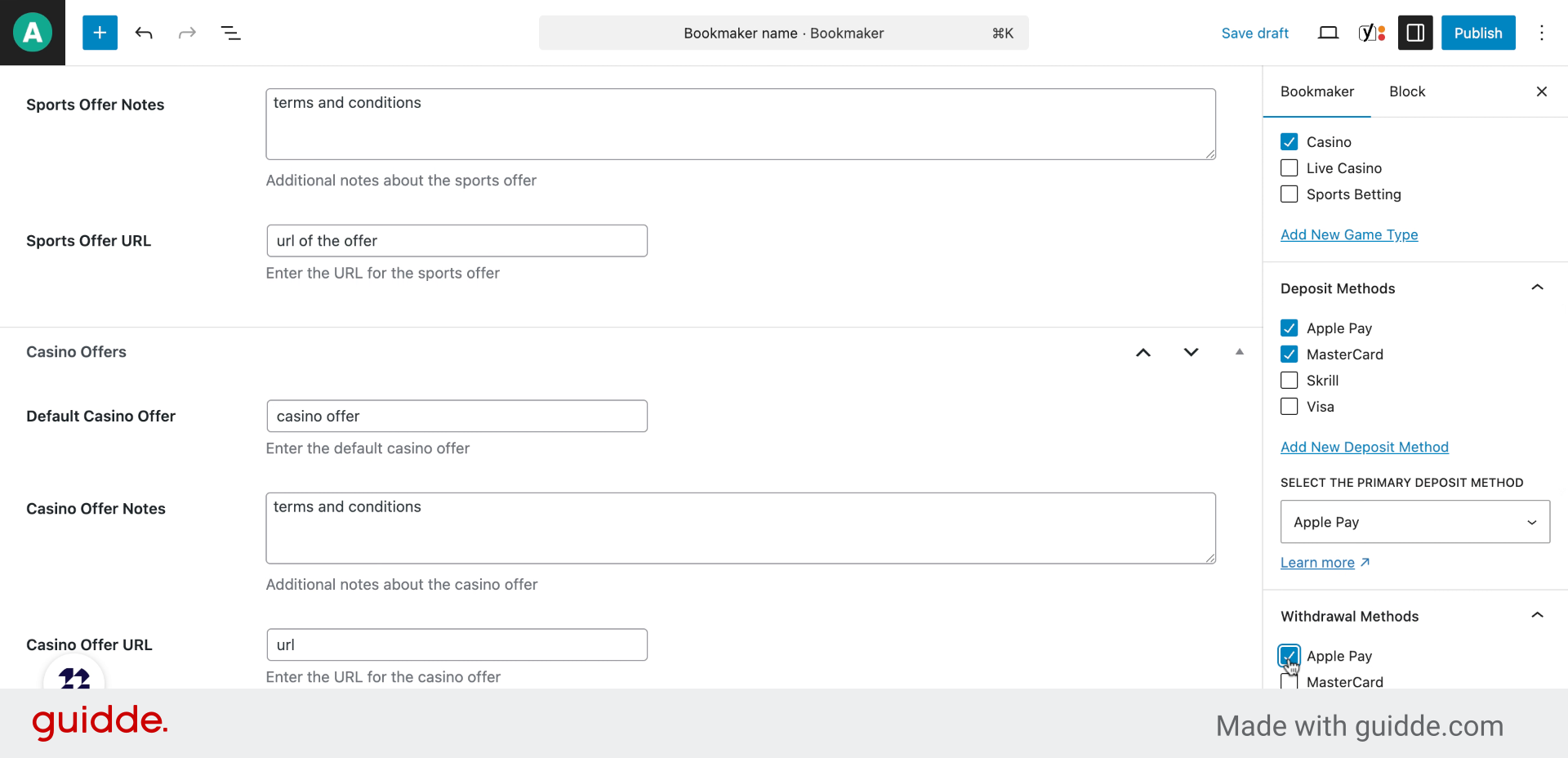The width and height of the screenshot is (1568, 758).
Task: Collapse the Withdrawal Methods section
Action: point(1536,616)
